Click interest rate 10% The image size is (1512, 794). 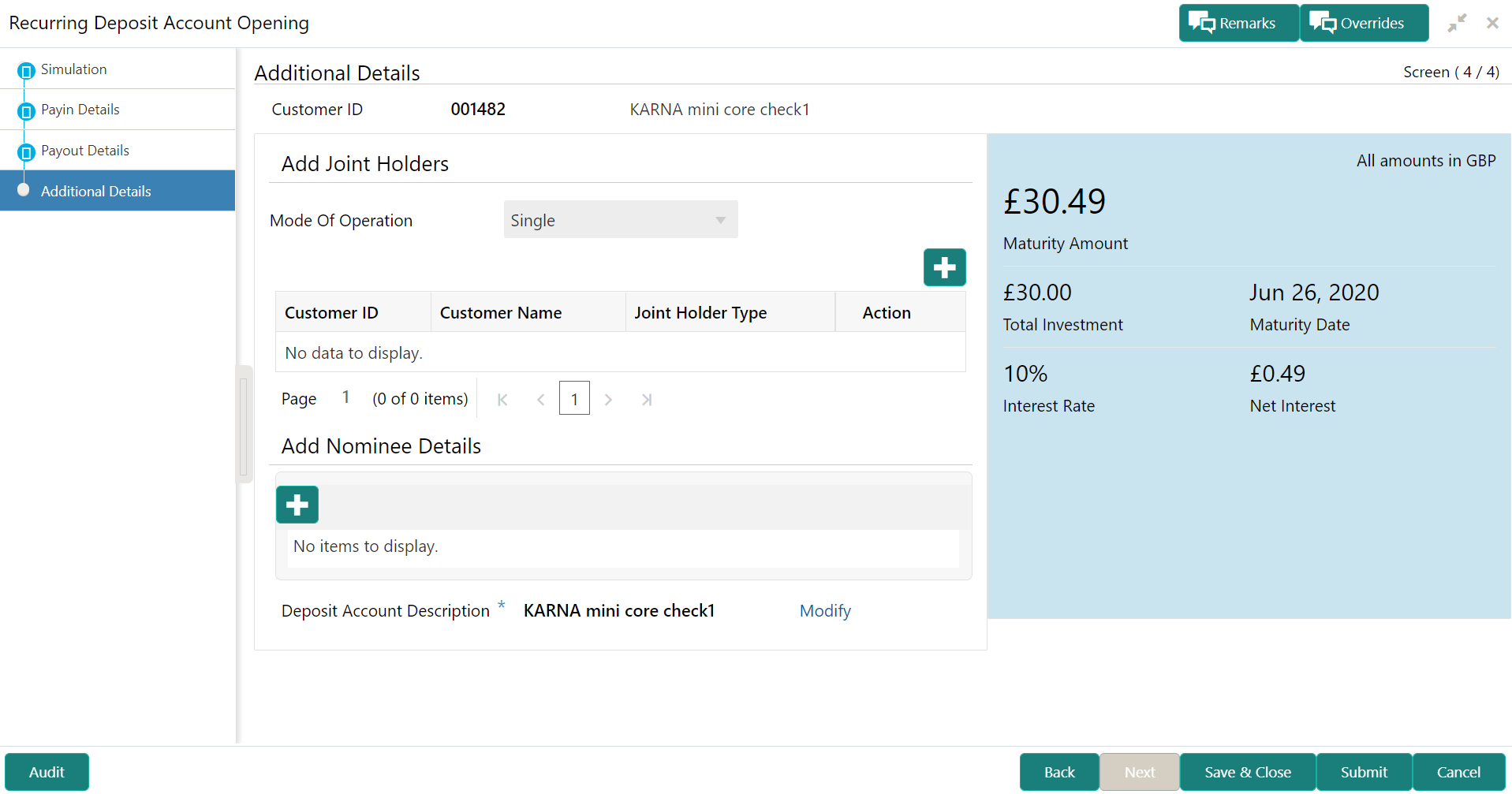(x=1025, y=374)
